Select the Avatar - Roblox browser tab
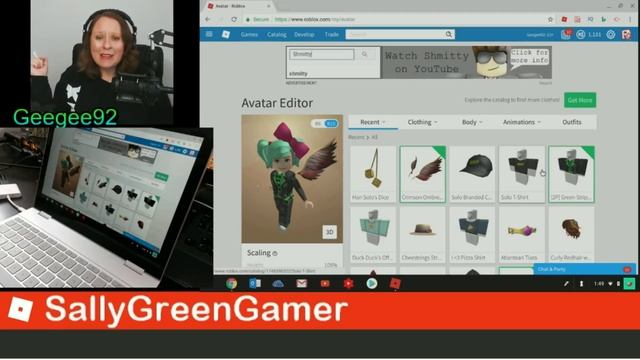The width and height of the screenshot is (640, 360). 239,6
